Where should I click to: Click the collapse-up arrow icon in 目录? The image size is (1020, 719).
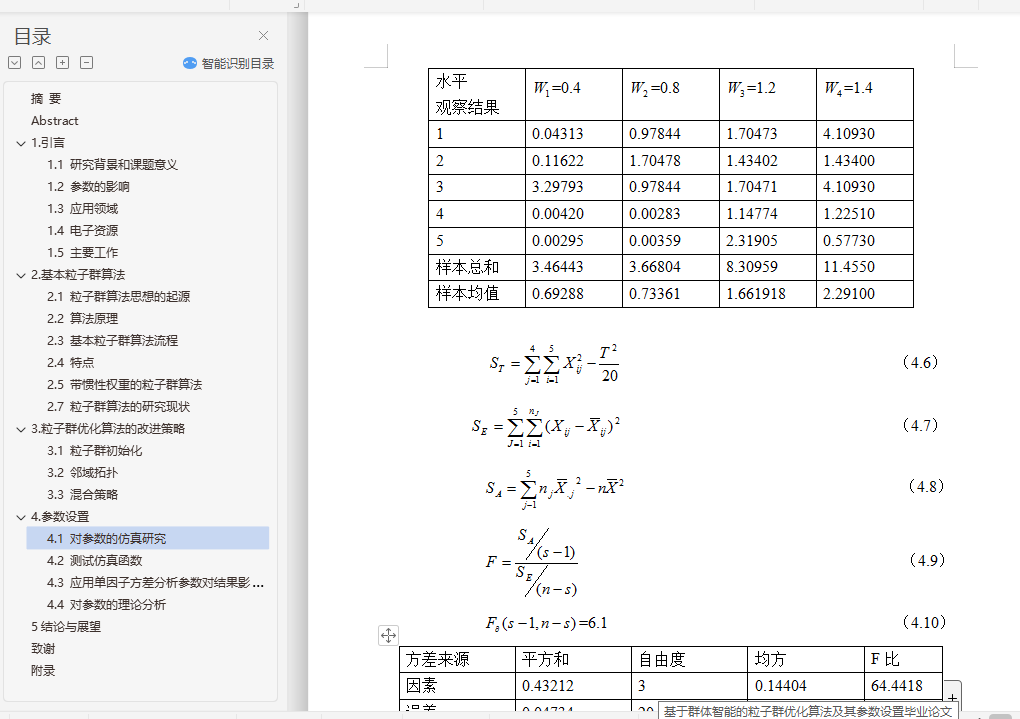click(38, 62)
